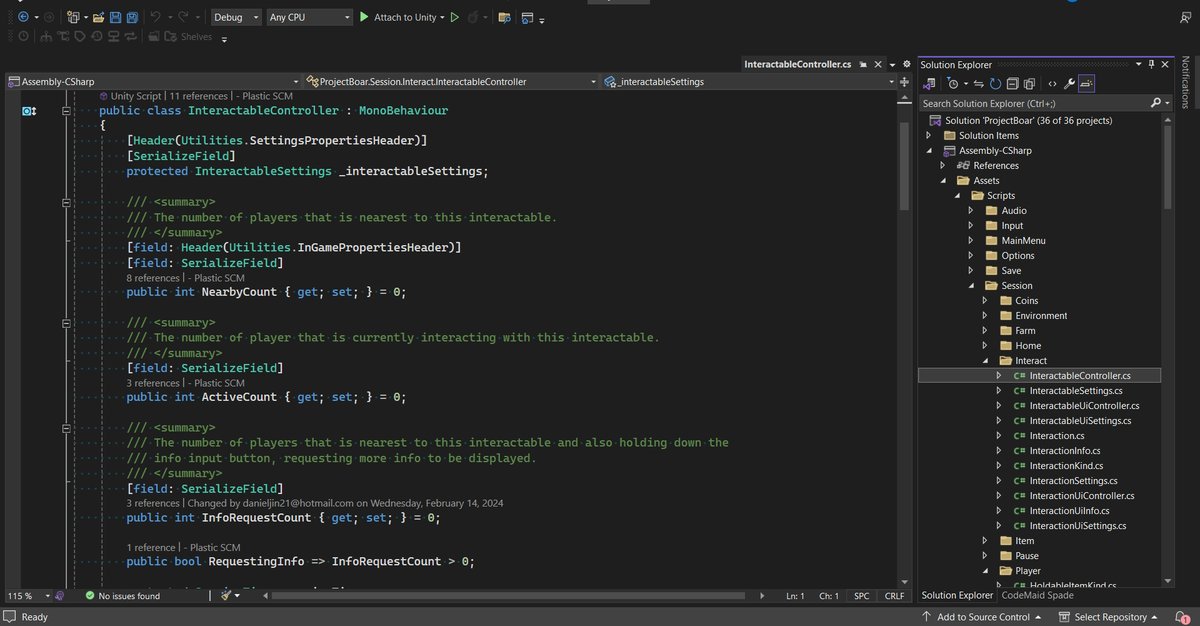Expand the Coins folder node
The width and height of the screenshot is (1200, 626).
985,301
